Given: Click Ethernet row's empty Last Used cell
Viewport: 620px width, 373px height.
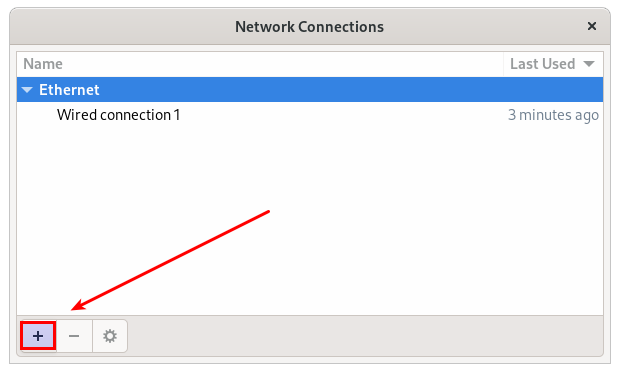Looking at the screenshot, I should [553, 90].
